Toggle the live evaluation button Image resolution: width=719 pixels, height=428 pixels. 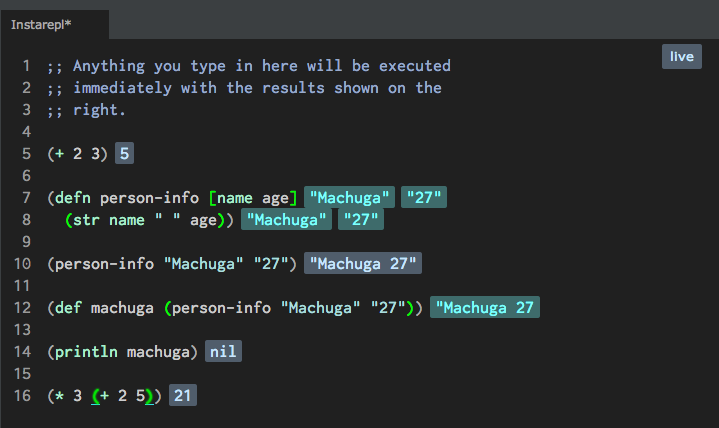(x=681, y=57)
